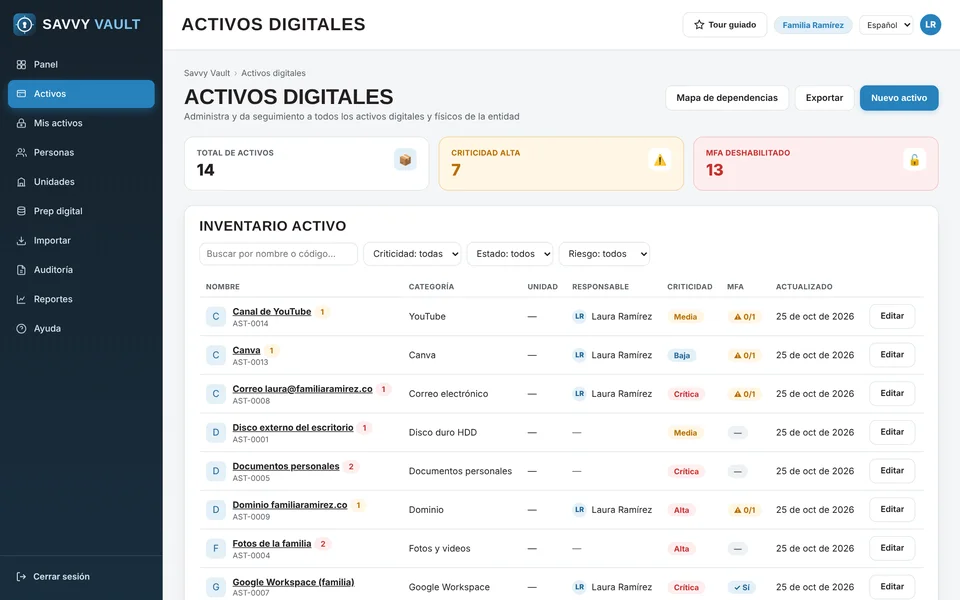This screenshot has height=600, width=960.
Task: Click the Panel grid icon in sidebar
Action: [21, 64]
